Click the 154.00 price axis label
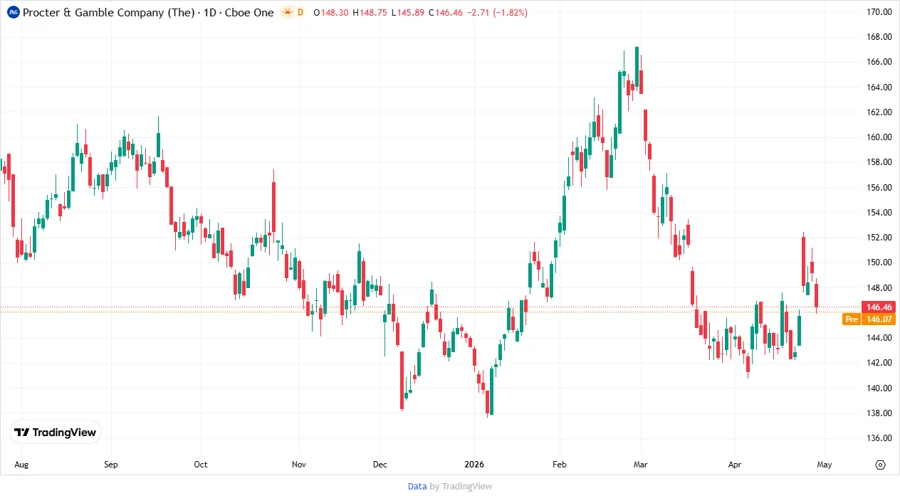Viewport: 900px width, 498px height. (x=879, y=212)
